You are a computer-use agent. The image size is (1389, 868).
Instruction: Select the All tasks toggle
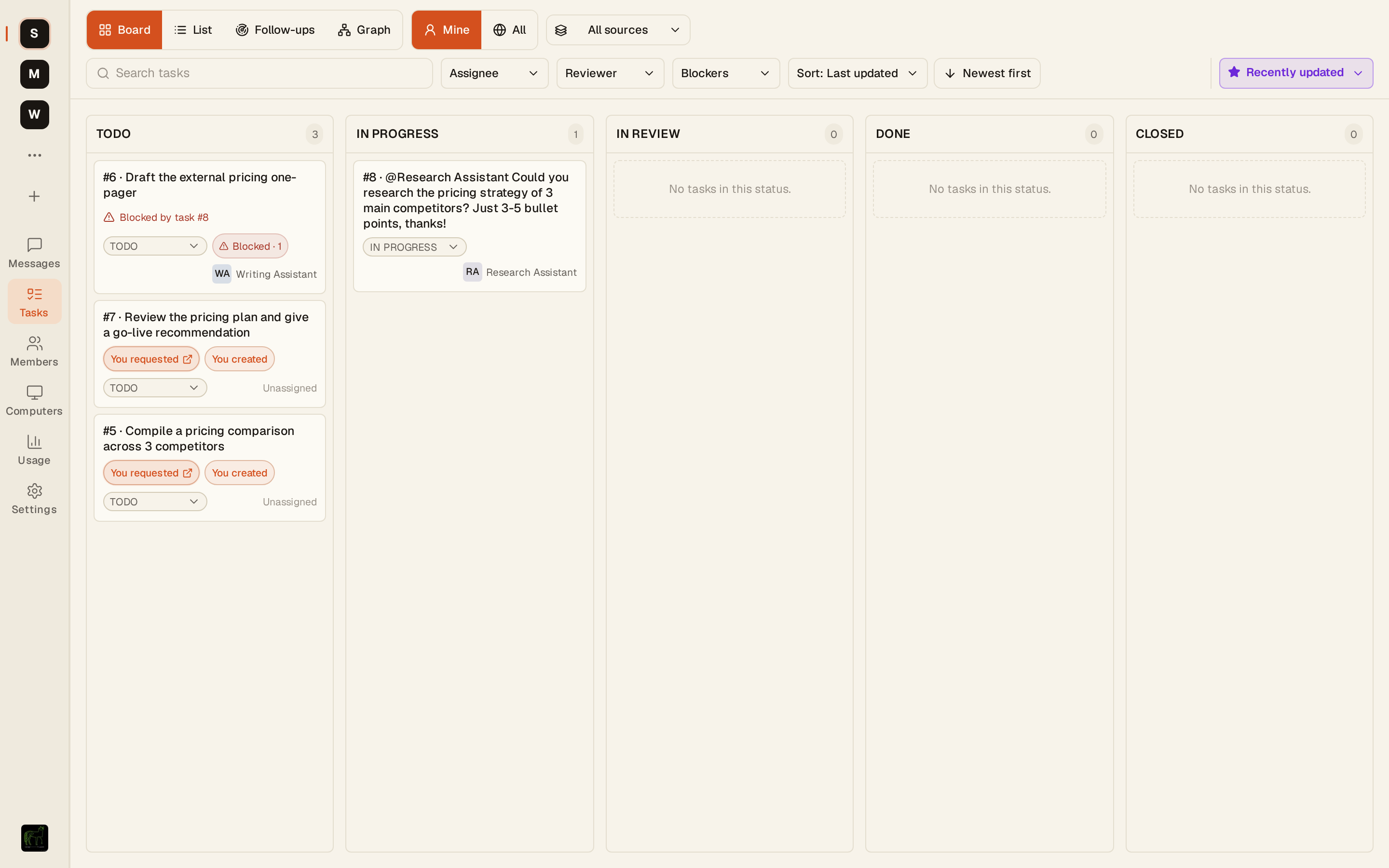(x=510, y=30)
